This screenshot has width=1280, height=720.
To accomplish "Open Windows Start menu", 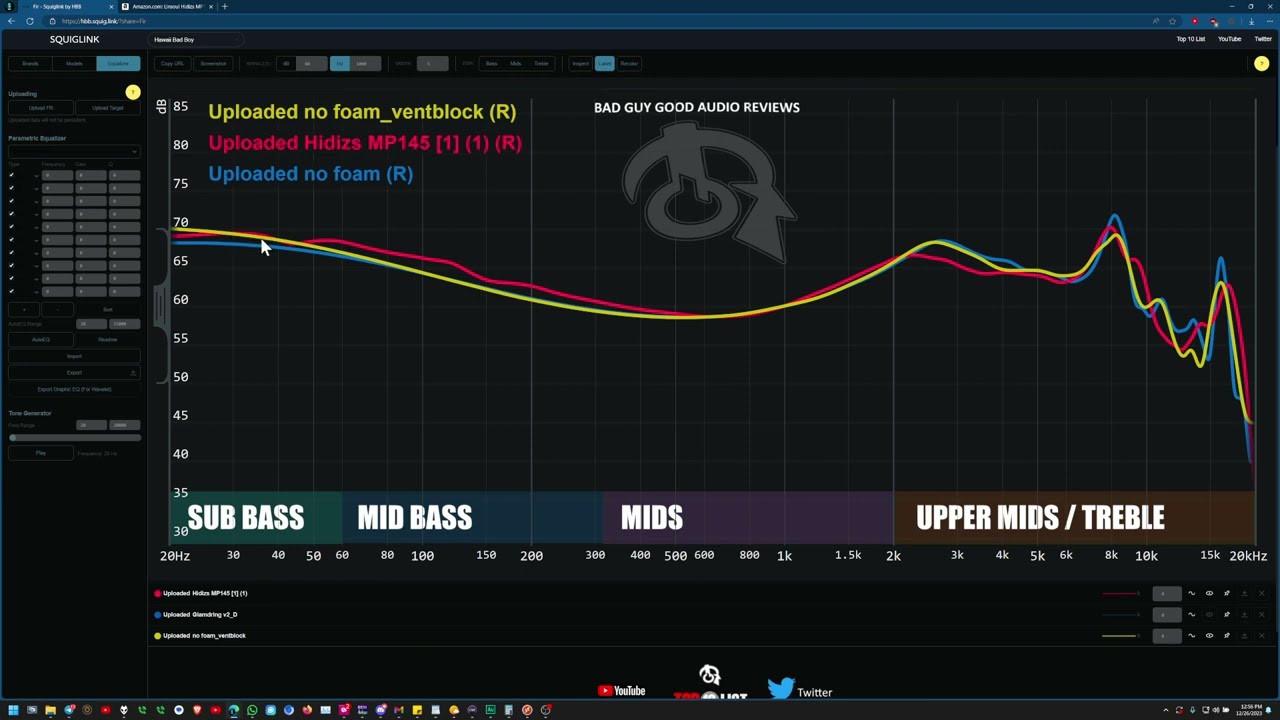I will [x=12, y=710].
